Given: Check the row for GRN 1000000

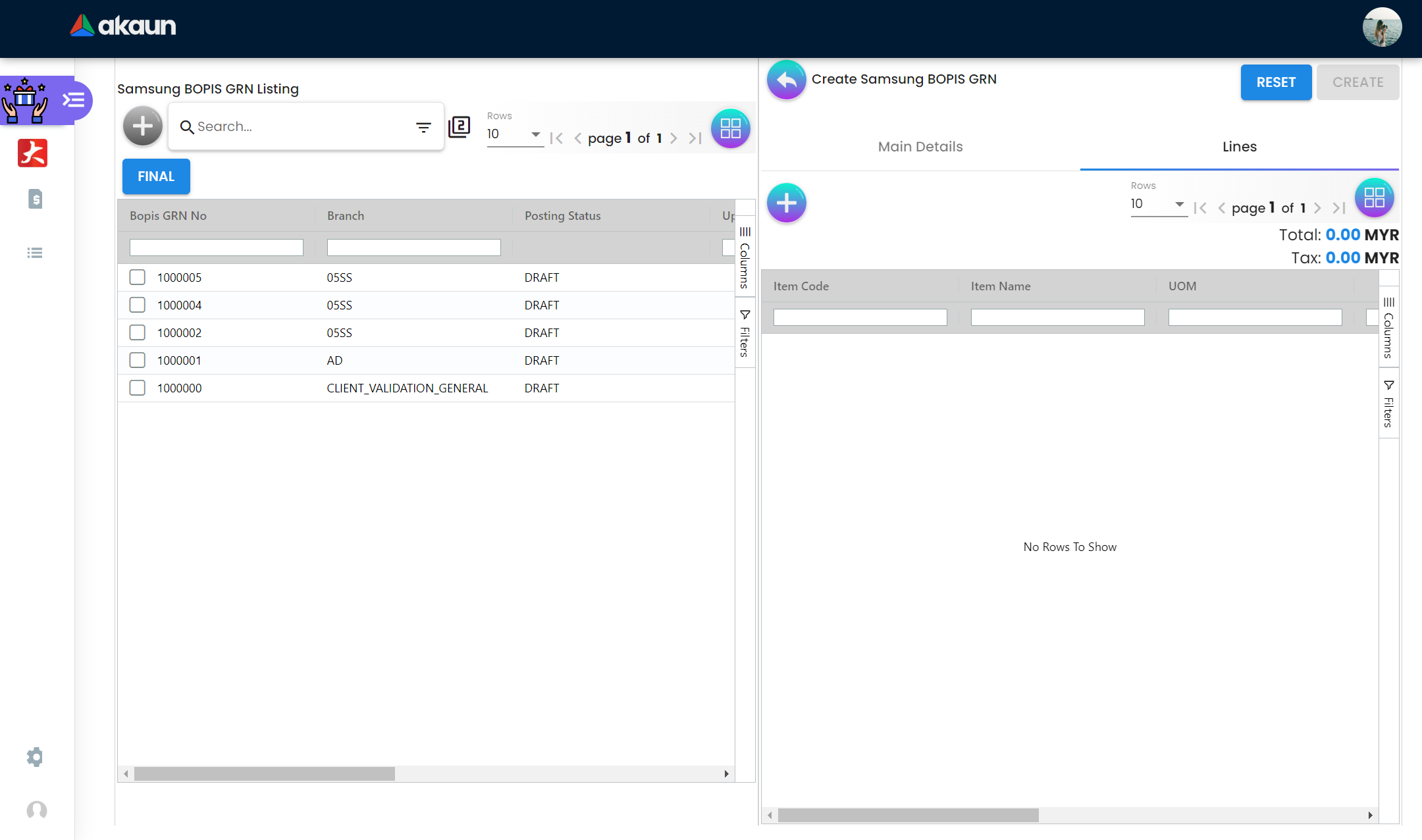Looking at the screenshot, I should pyautogui.click(x=137, y=388).
